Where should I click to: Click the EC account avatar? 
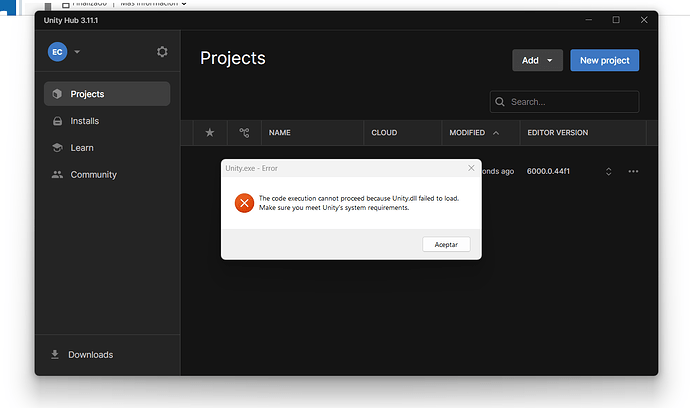pos(57,52)
